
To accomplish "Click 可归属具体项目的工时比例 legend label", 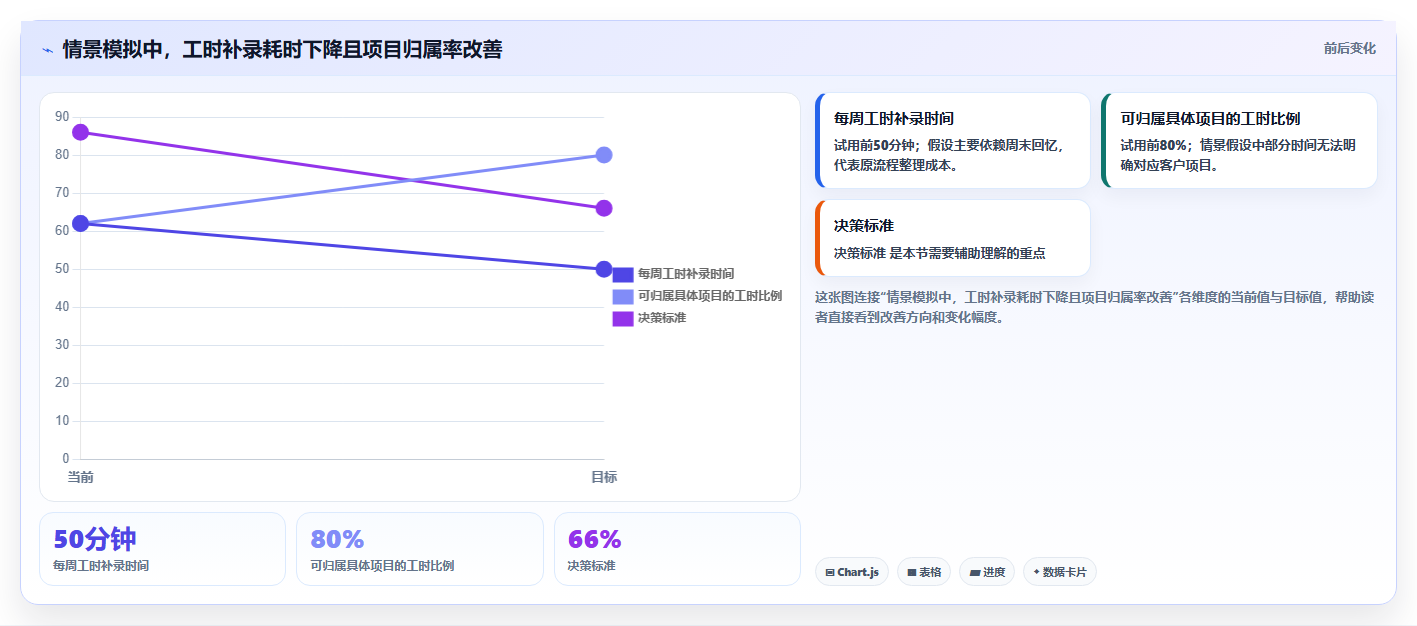I will pos(710,296).
